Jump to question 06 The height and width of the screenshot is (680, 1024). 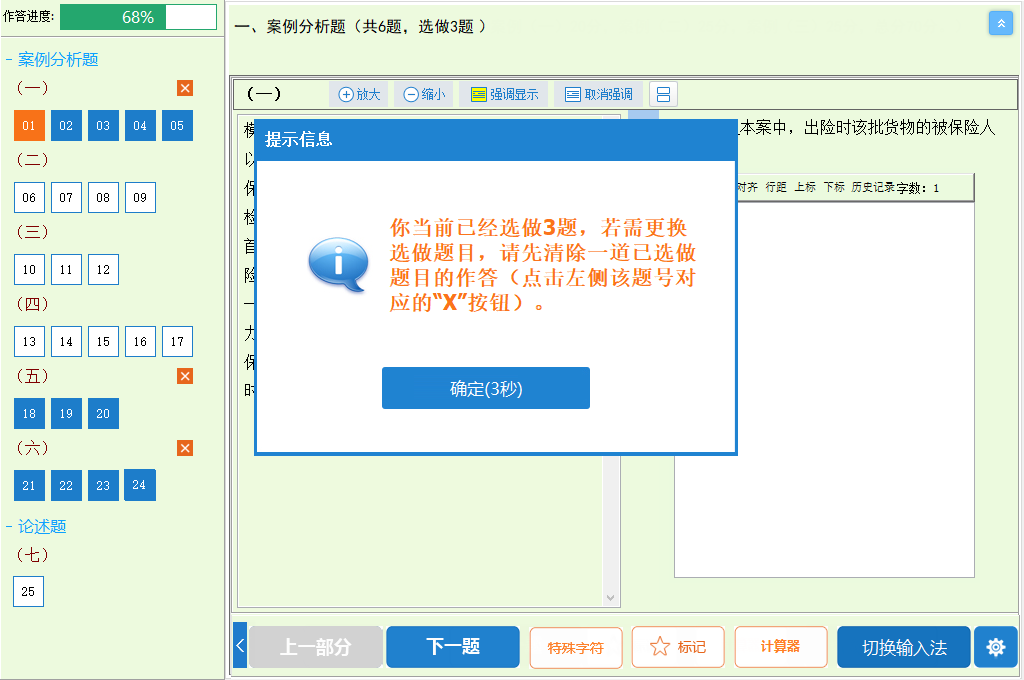coord(29,198)
